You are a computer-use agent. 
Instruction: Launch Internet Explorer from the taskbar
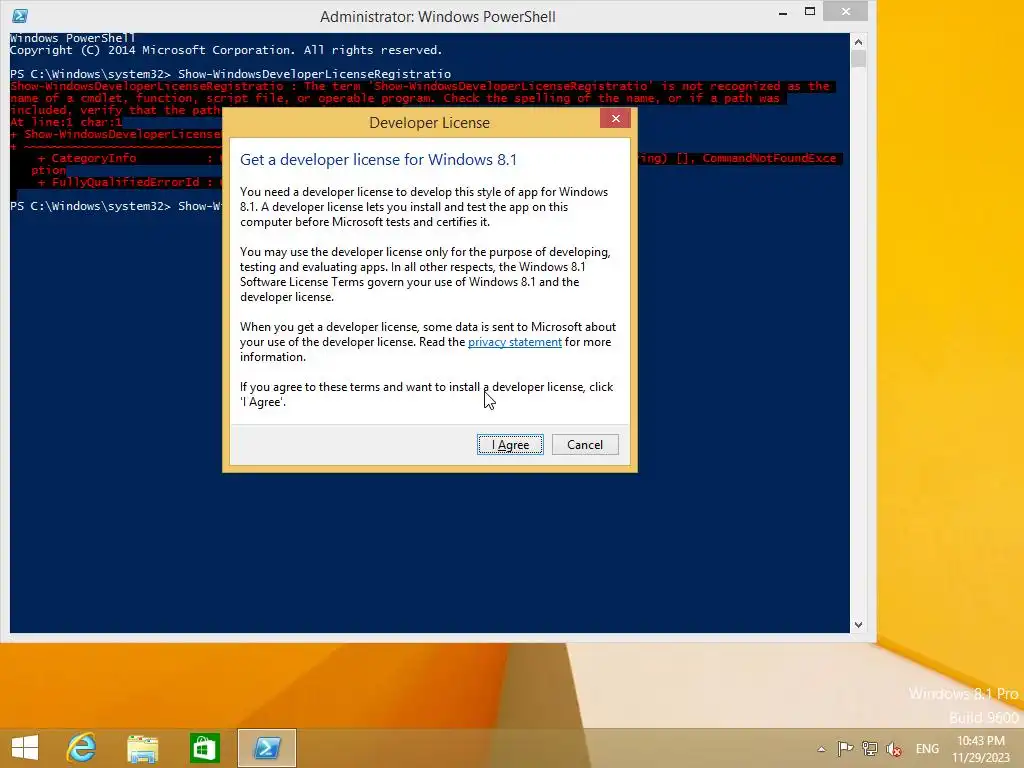(81, 748)
